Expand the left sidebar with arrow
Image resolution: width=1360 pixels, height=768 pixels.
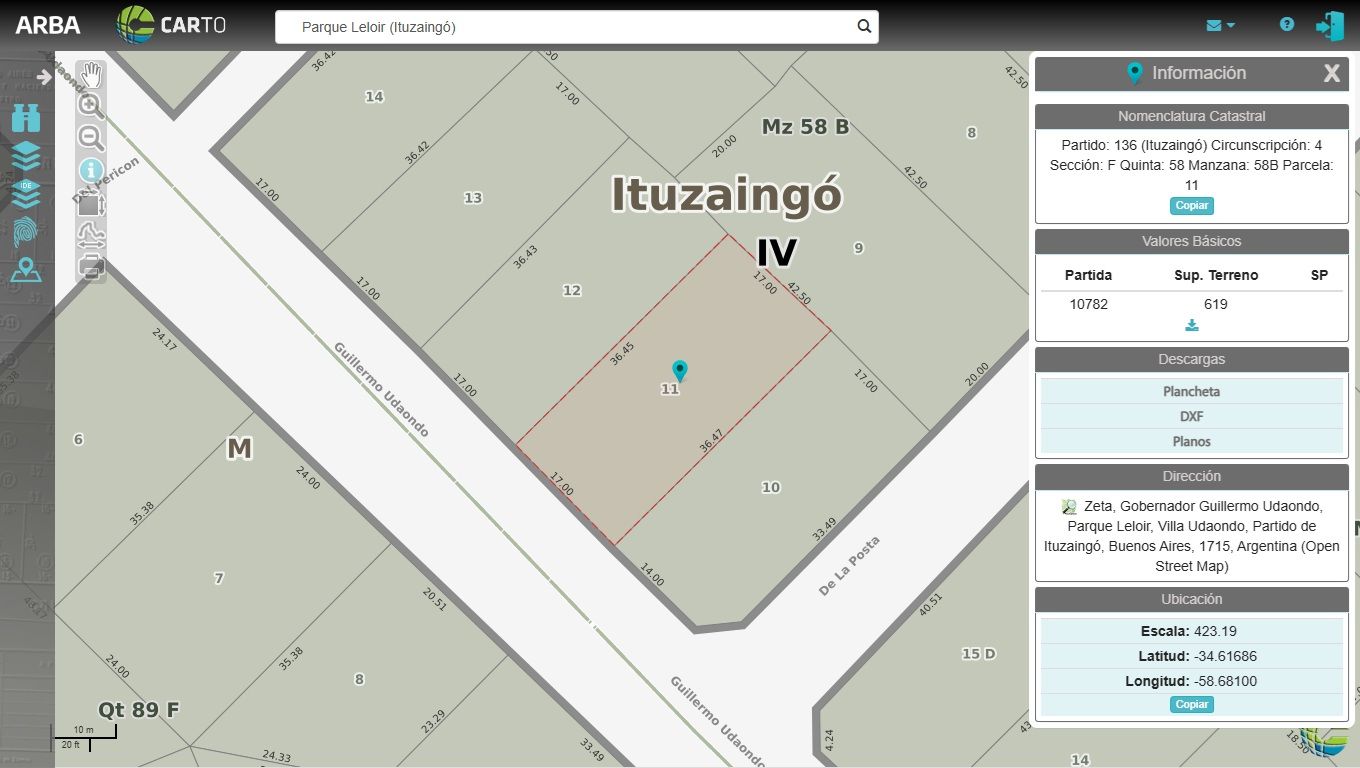click(x=43, y=77)
